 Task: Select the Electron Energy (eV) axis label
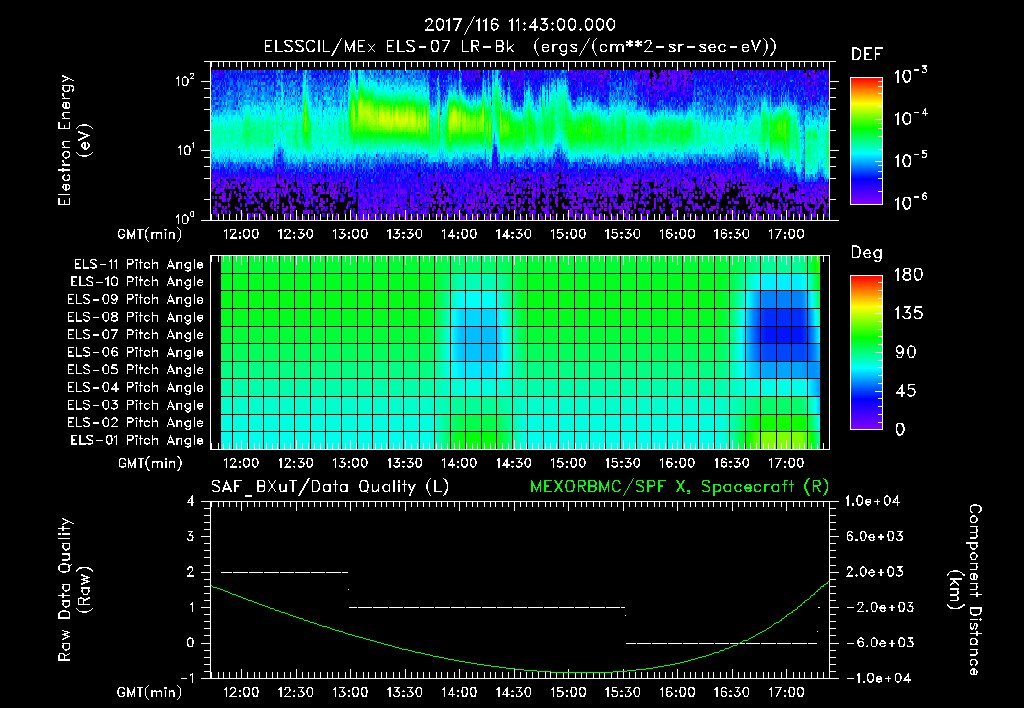(73, 140)
